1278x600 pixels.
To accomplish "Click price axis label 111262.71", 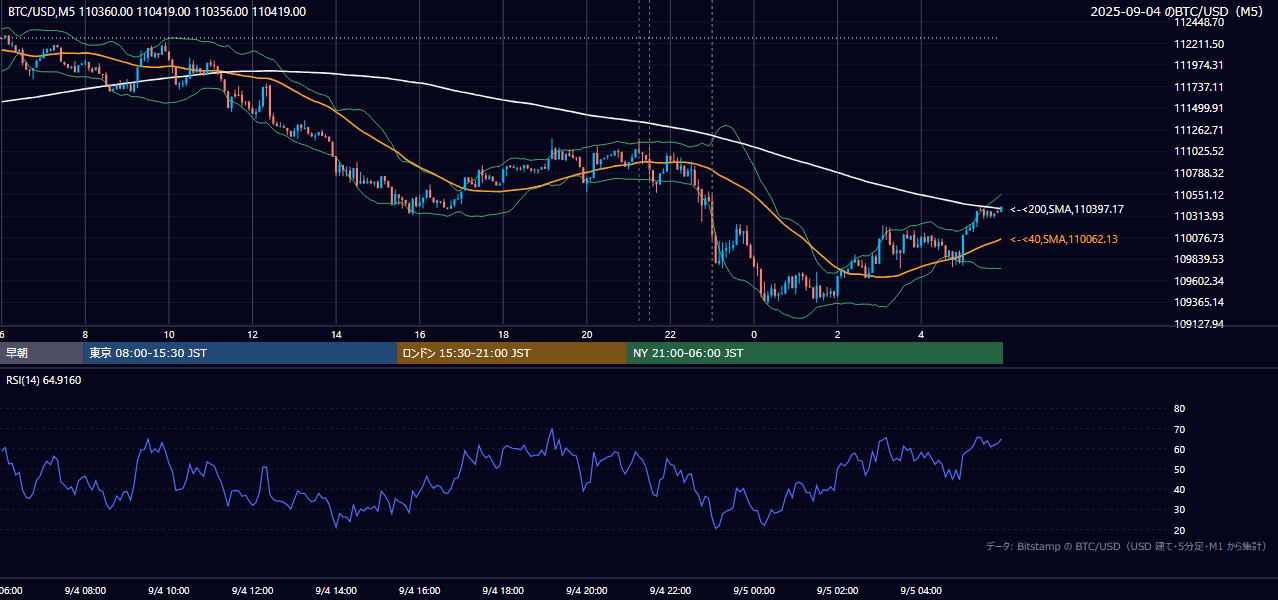I will pyautogui.click(x=1199, y=130).
